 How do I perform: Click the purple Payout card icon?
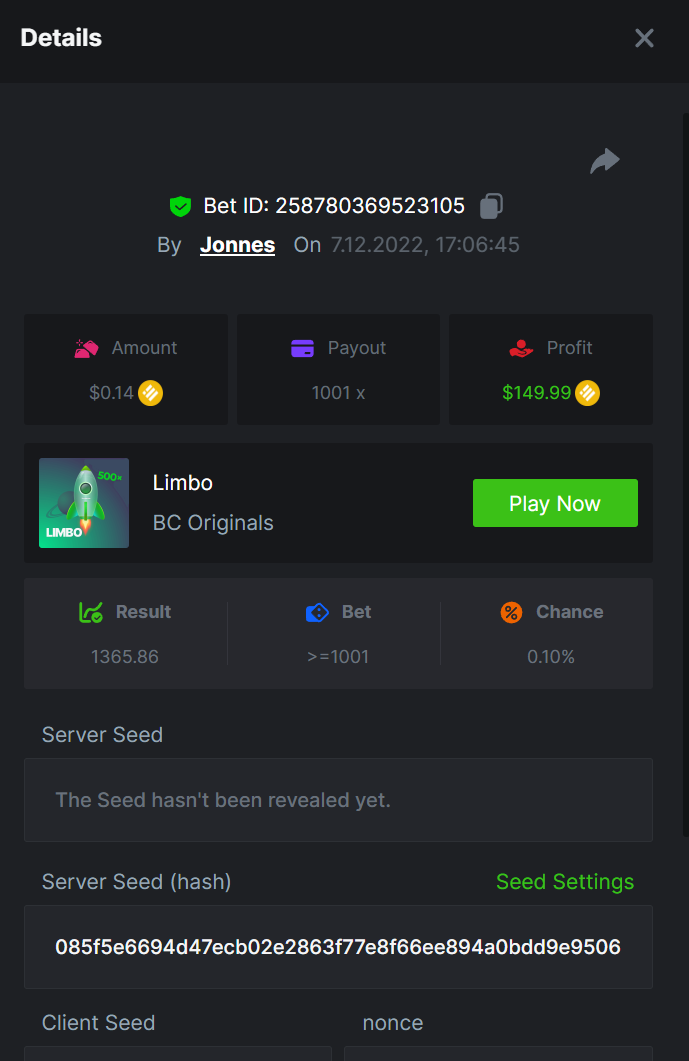302,348
